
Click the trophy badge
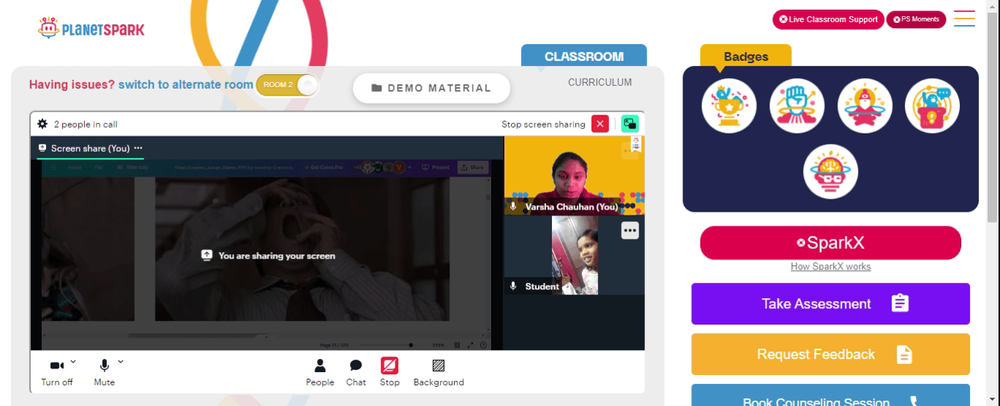(729, 106)
